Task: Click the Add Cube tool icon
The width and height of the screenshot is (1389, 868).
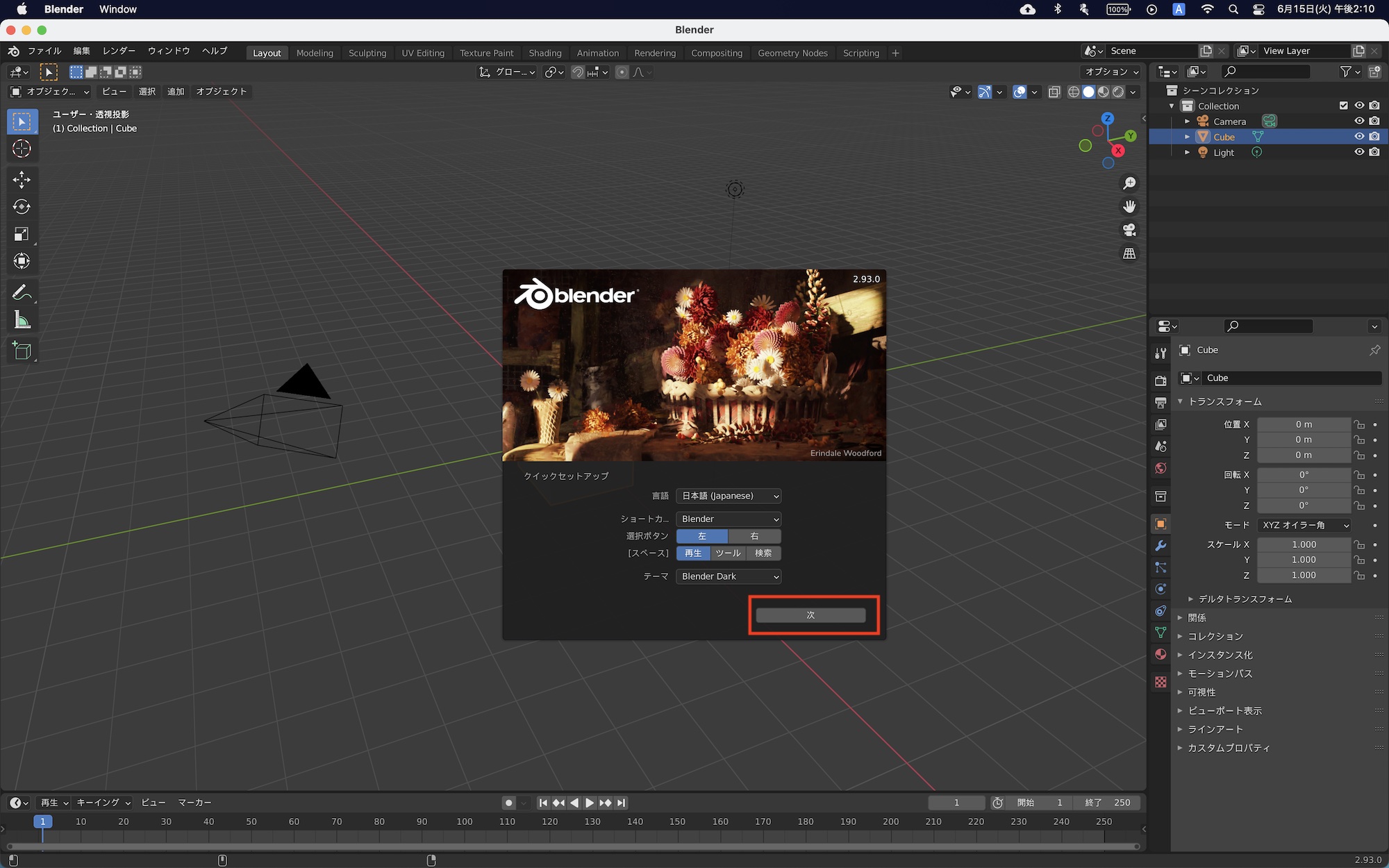Action: [22, 351]
